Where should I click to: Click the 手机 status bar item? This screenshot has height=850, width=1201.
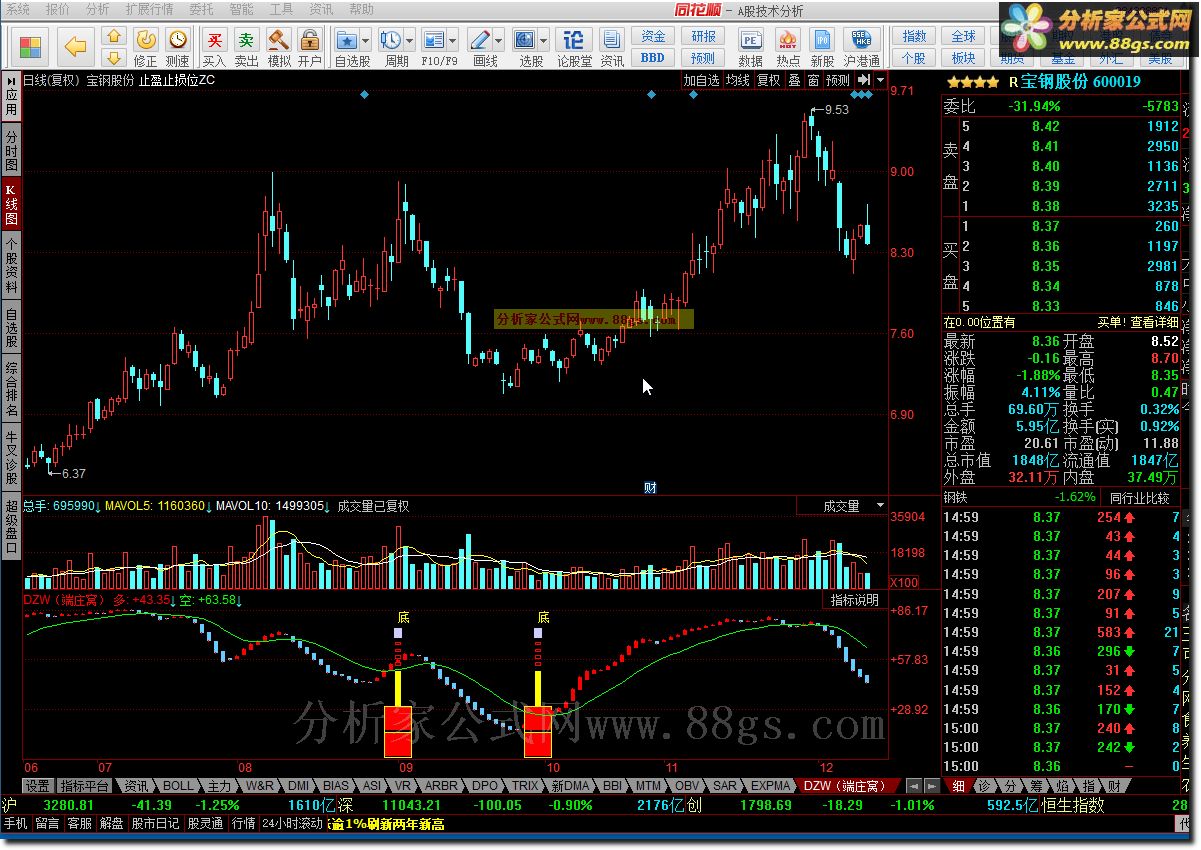[15, 824]
